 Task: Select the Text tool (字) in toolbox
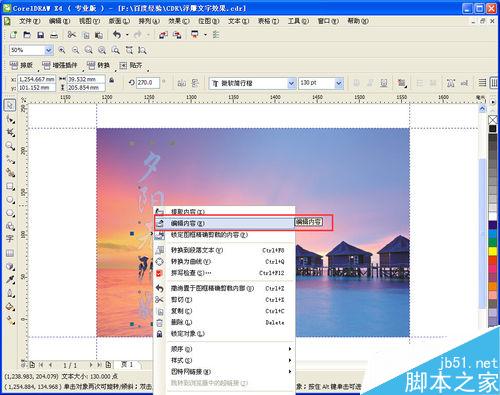tap(10, 239)
